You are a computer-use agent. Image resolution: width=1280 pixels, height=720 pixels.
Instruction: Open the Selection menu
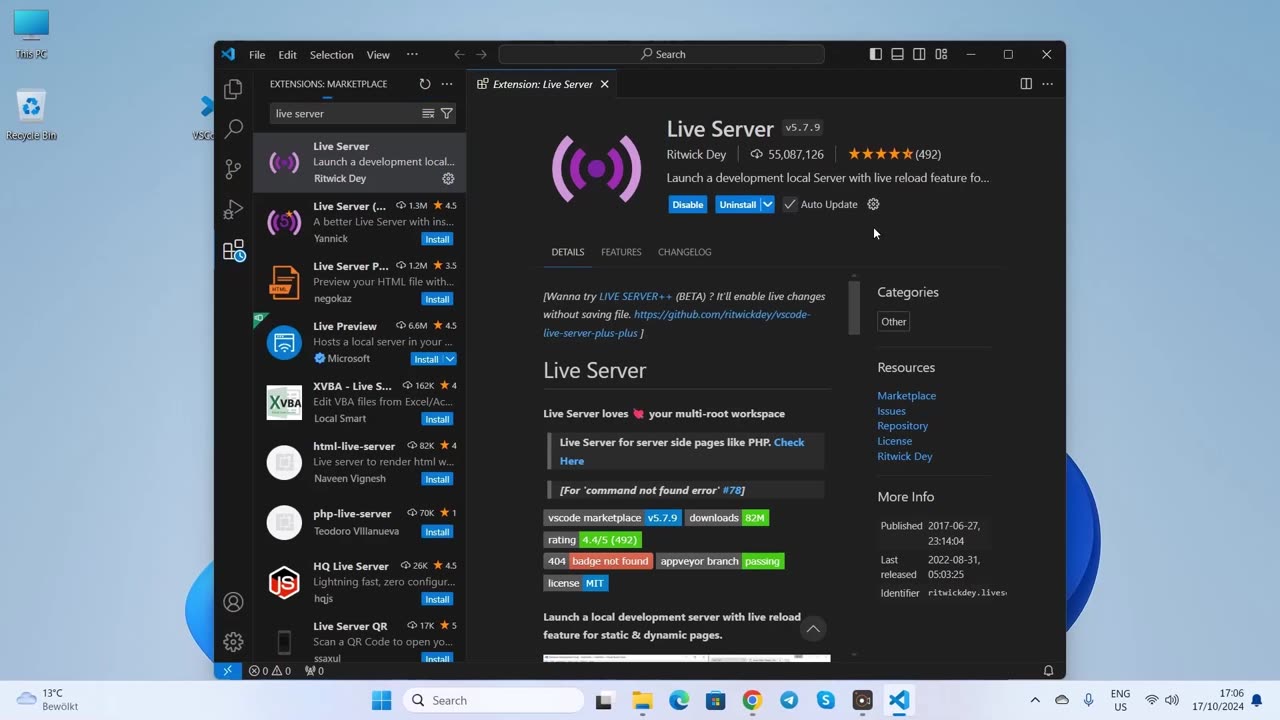331,54
